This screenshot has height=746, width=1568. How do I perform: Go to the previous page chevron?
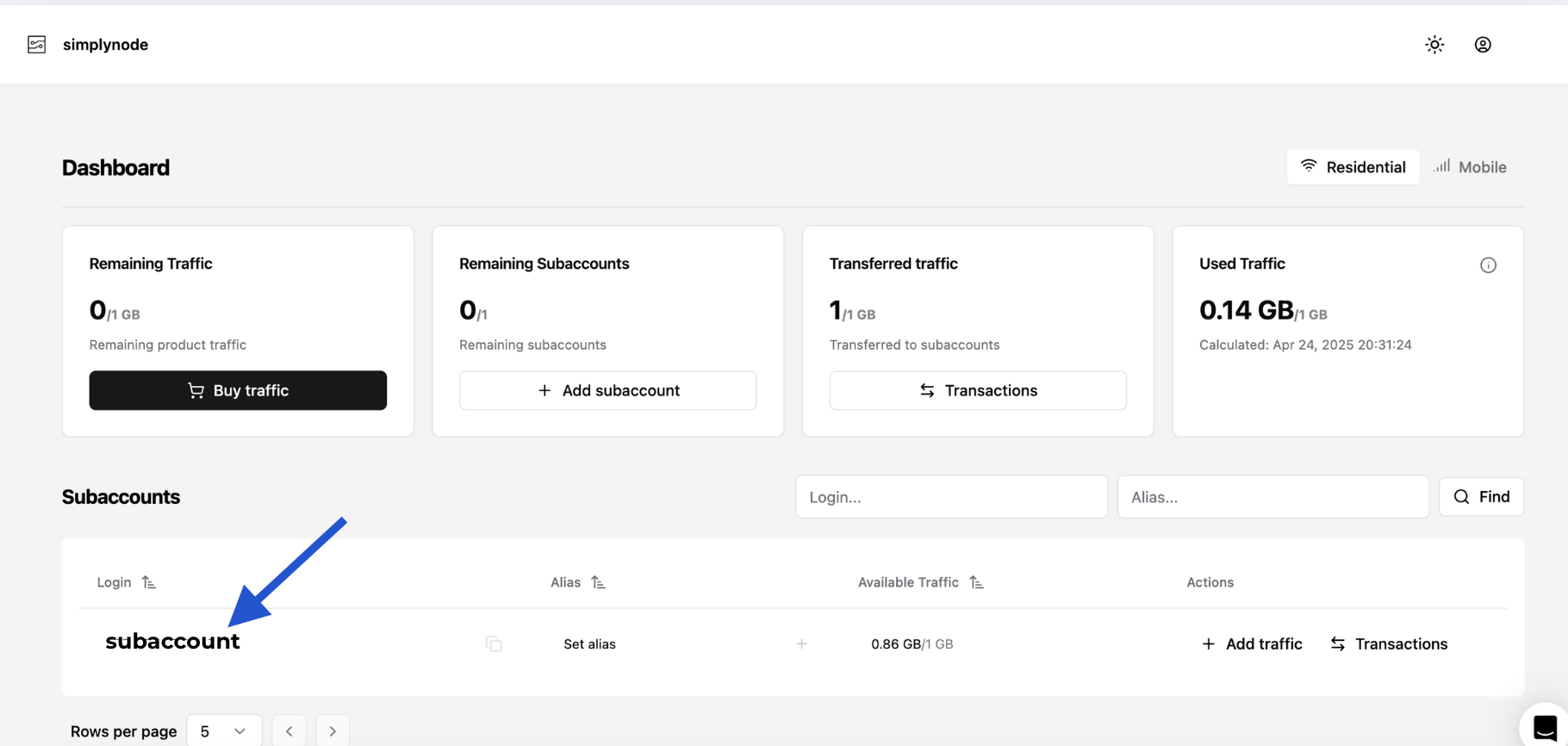click(x=289, y=731)
